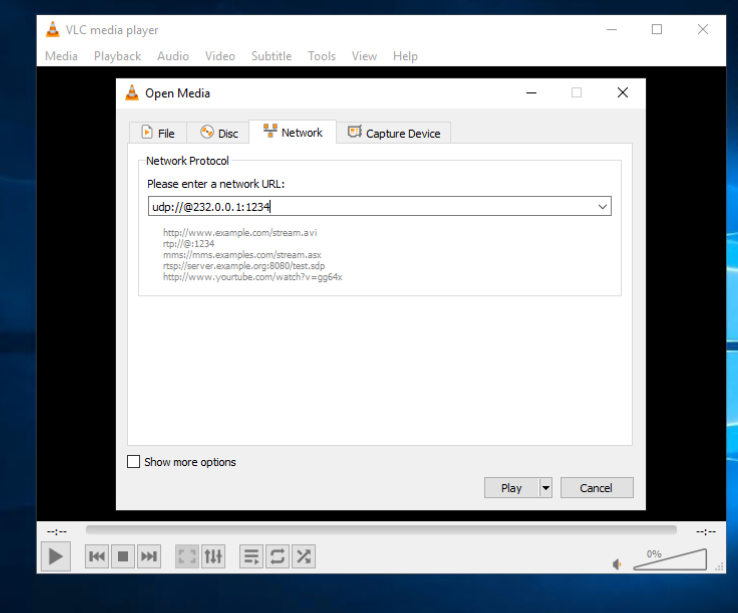This screenshot has width=738, height=613.
Task: Click the main Play button in VLC controls
Action: coord(56,557)
